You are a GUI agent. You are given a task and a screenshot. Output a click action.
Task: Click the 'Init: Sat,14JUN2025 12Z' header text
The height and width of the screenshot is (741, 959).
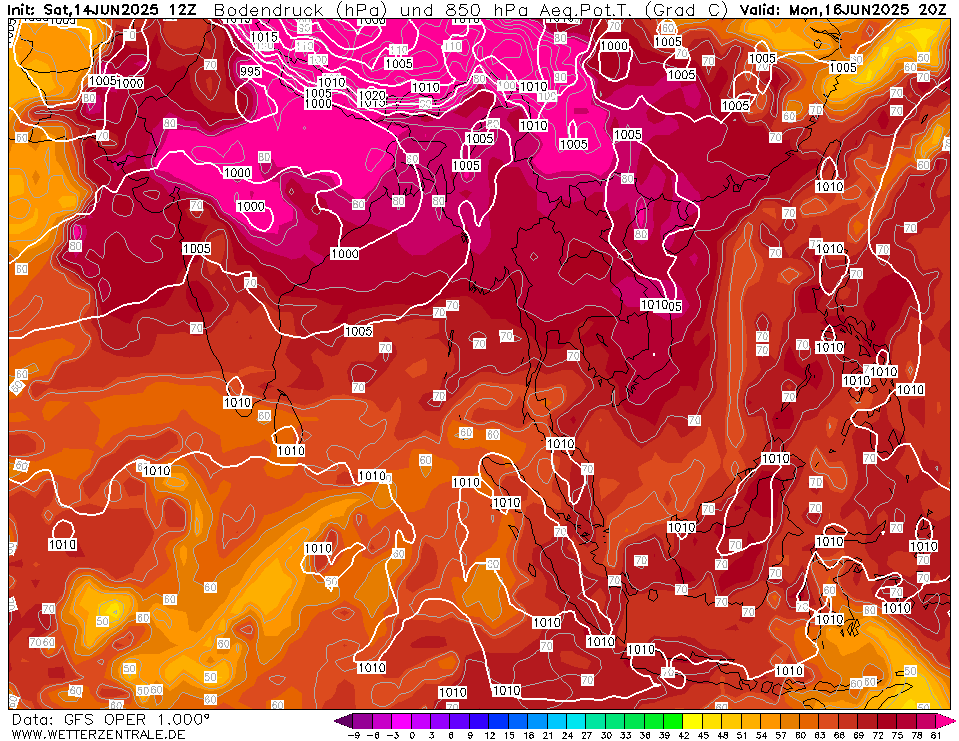[102, 10]
